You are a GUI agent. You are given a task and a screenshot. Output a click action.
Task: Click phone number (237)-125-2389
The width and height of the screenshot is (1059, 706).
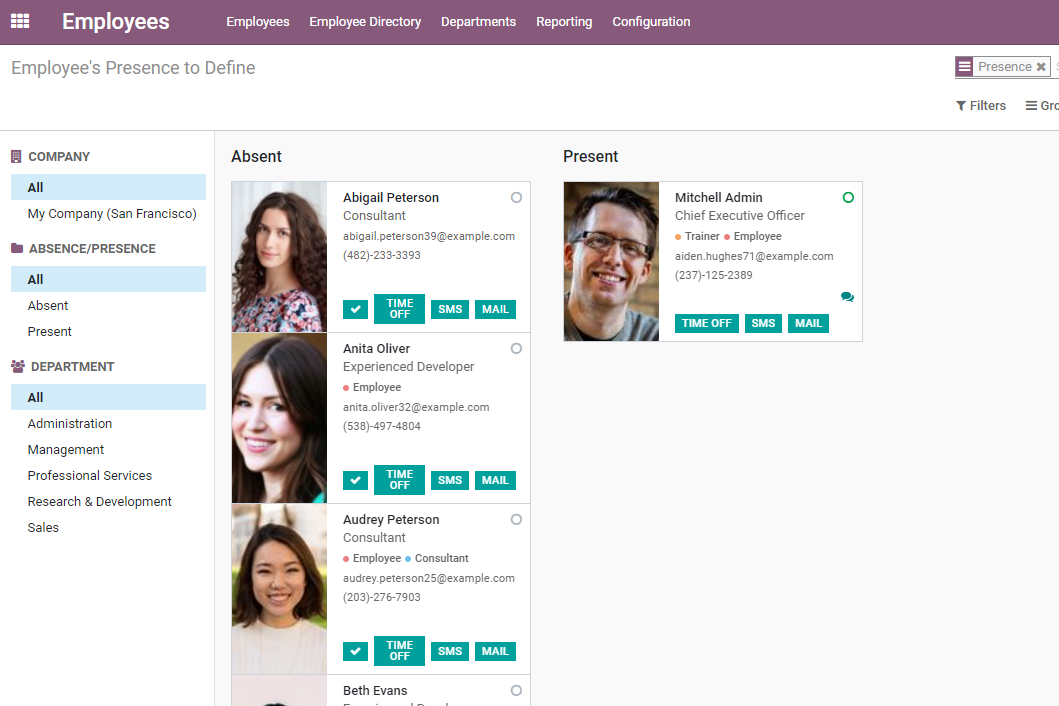(x=713, y=275)
